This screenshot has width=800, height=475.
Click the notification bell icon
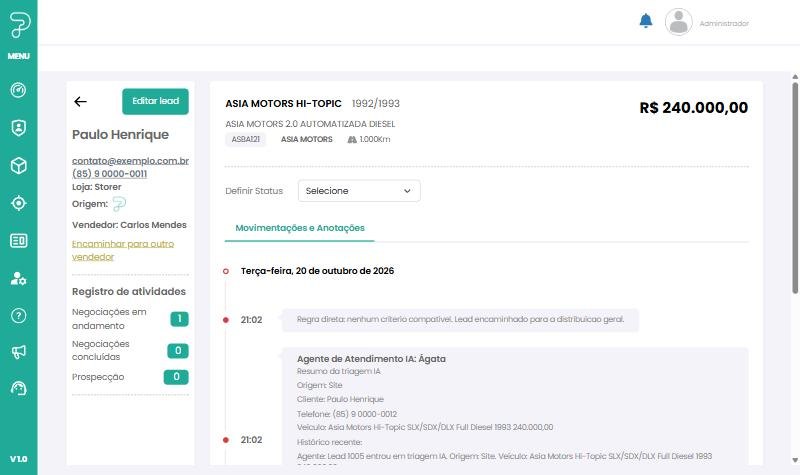(x=646, y=21)
